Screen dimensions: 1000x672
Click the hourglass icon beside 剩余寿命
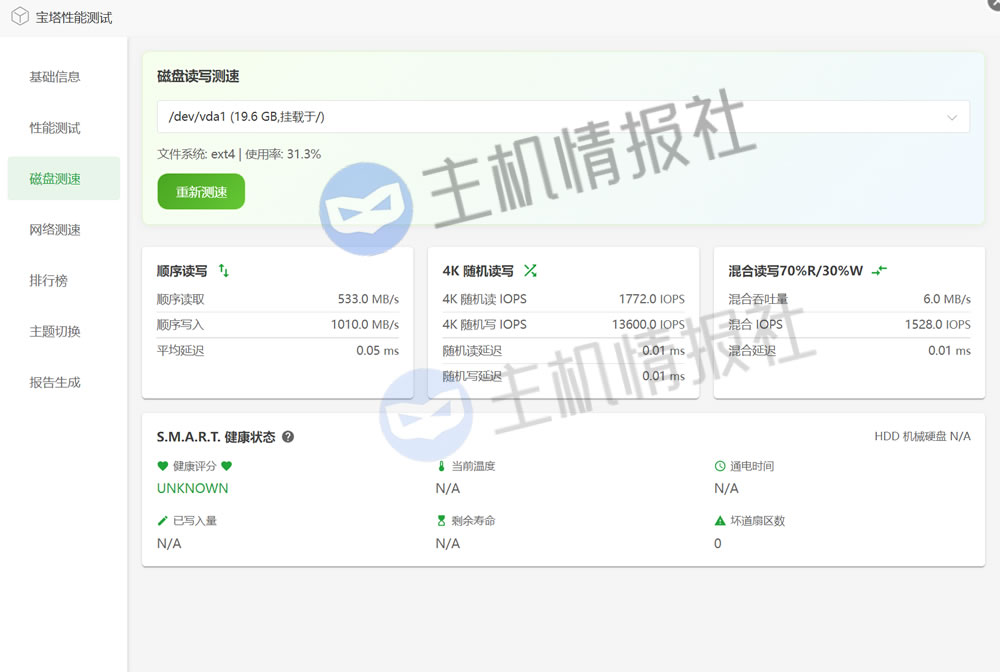(x=441, y=521)
